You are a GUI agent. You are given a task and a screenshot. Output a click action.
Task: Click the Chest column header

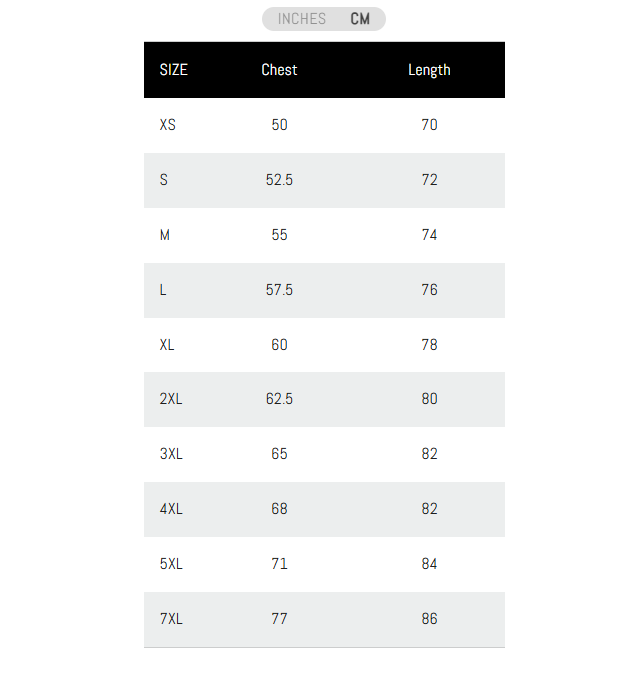coord(279,70)
